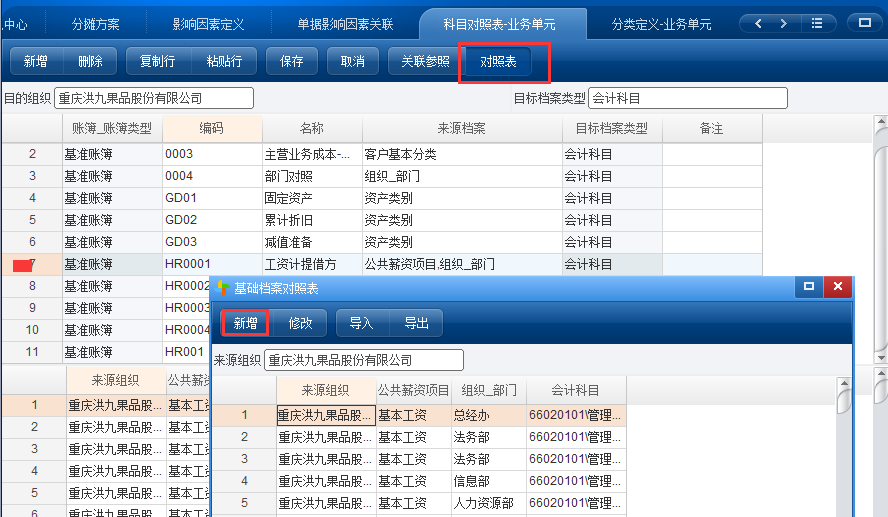The image size is (888, 517).
Task: Click the 复制行 button
Action: [158, 61]
